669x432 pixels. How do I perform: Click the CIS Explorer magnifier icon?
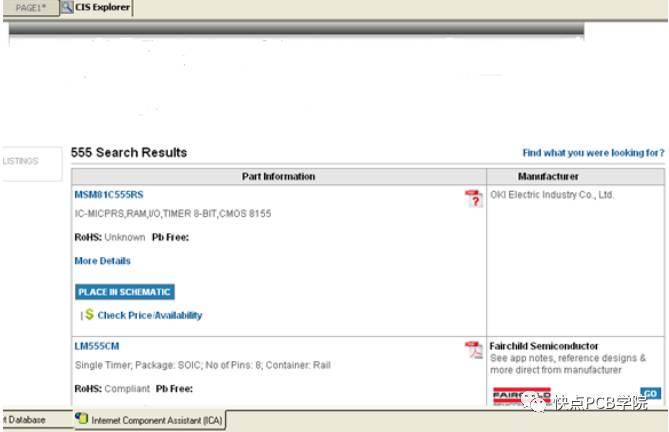click(66, 7)
